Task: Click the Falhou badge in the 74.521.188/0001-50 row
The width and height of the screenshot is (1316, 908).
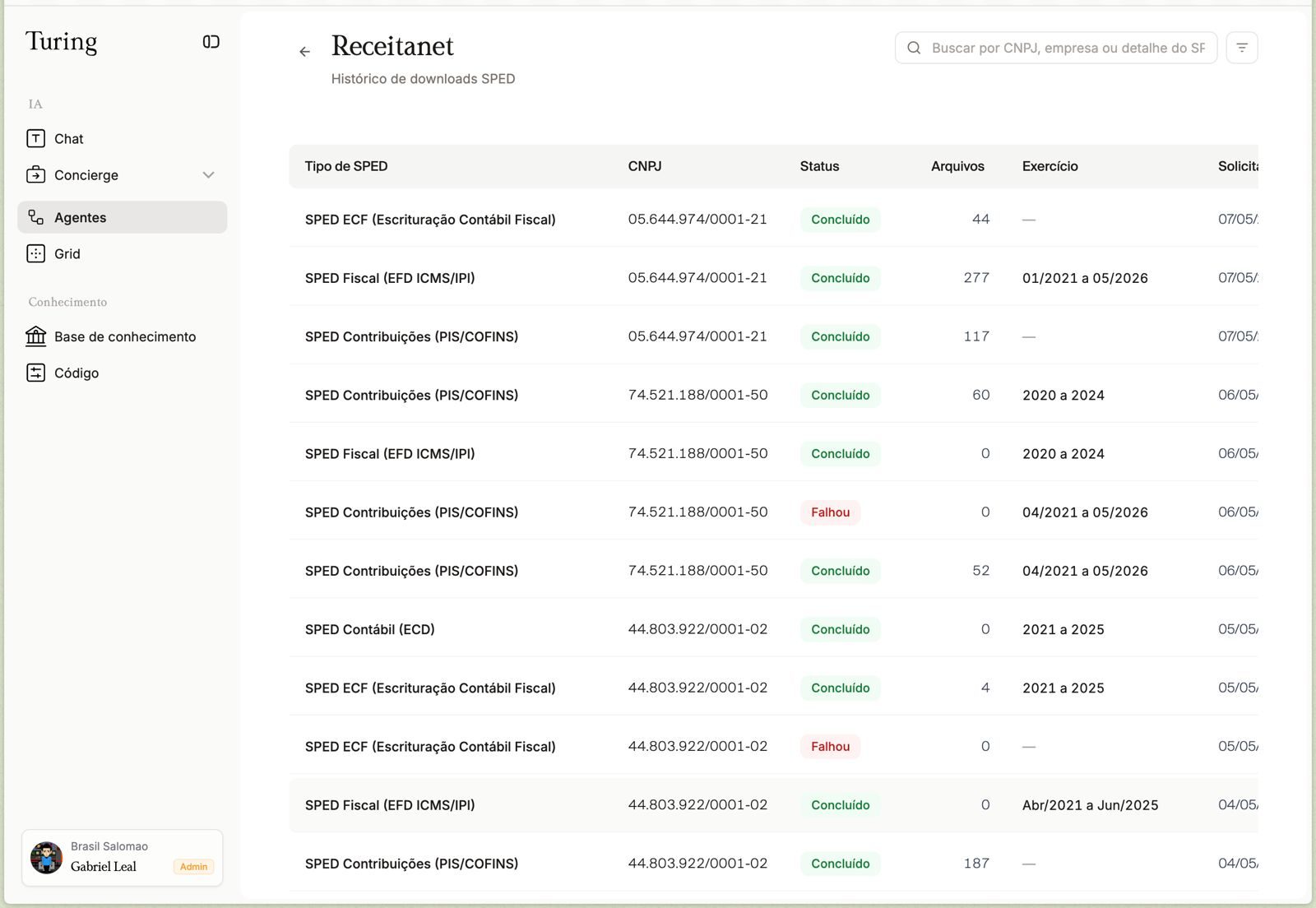Action: click(831, 512)
